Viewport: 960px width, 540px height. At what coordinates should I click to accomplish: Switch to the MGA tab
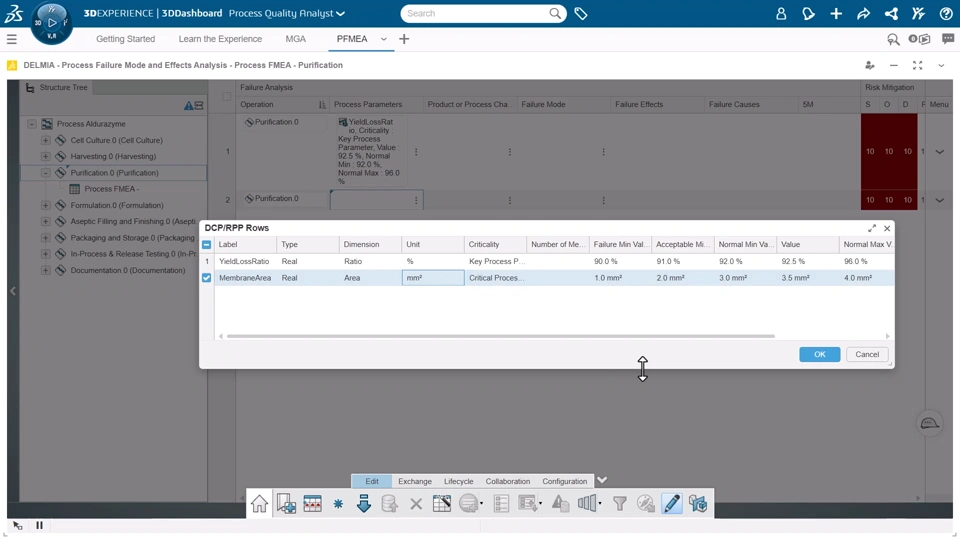(295, 39)
